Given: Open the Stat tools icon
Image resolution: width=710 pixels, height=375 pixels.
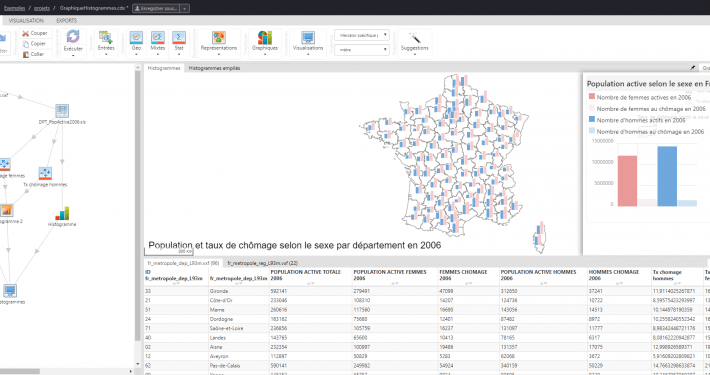Looking at the screenshot, I should click(x=179, y=38).
